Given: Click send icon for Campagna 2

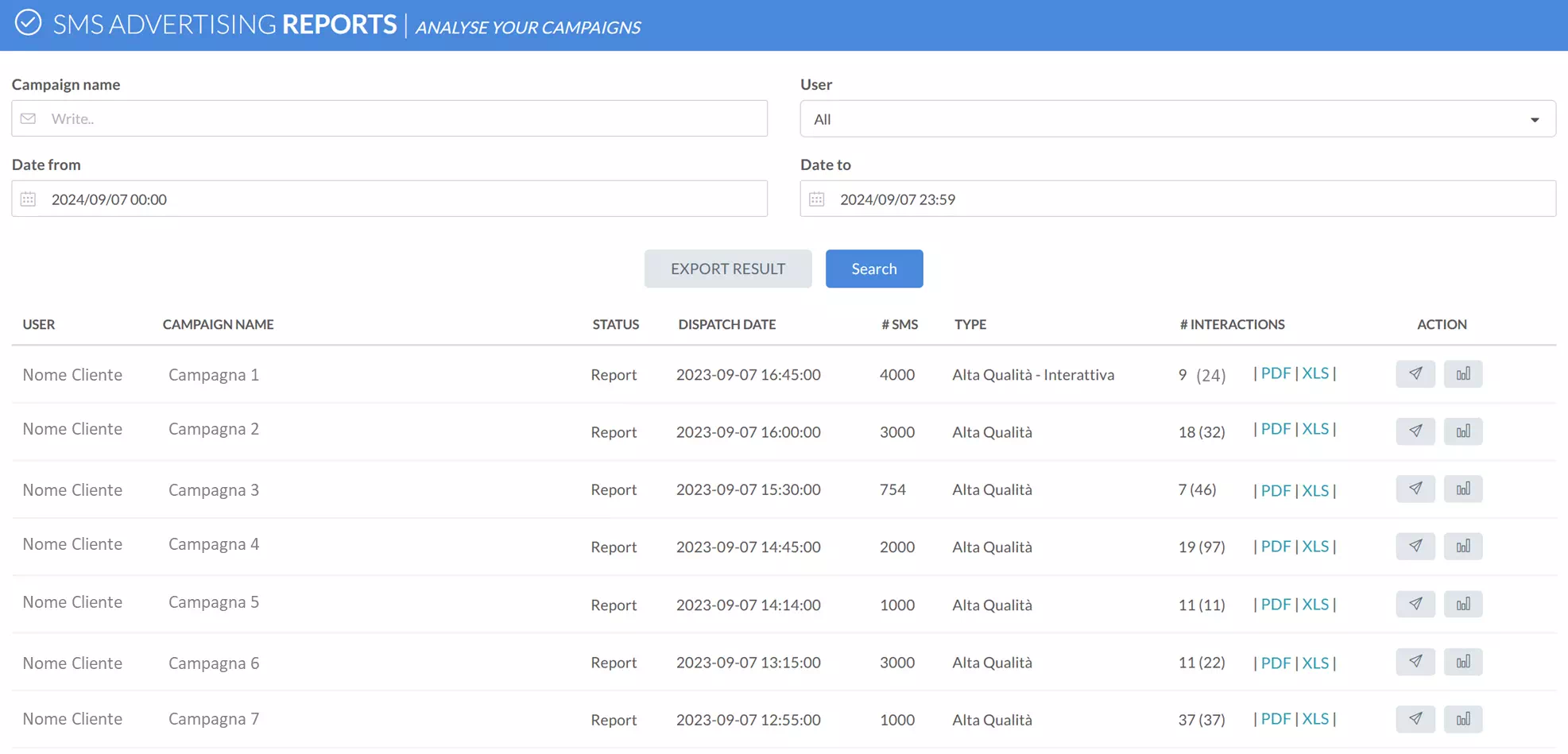Looking at the screenshot, I should [1415, 431].
